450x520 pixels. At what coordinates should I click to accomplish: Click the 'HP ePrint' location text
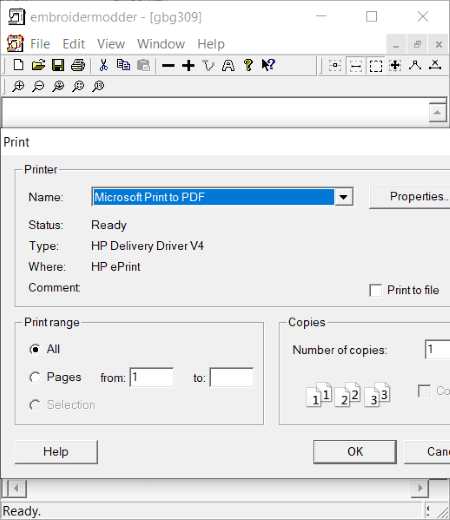(116, 267)
